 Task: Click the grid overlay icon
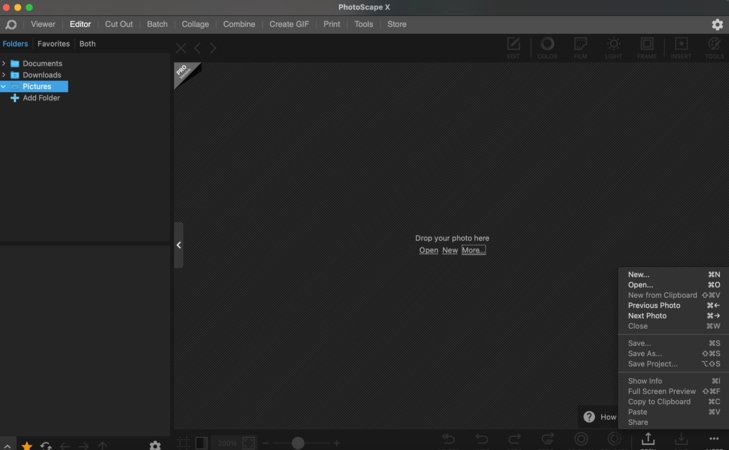(183, 443)
